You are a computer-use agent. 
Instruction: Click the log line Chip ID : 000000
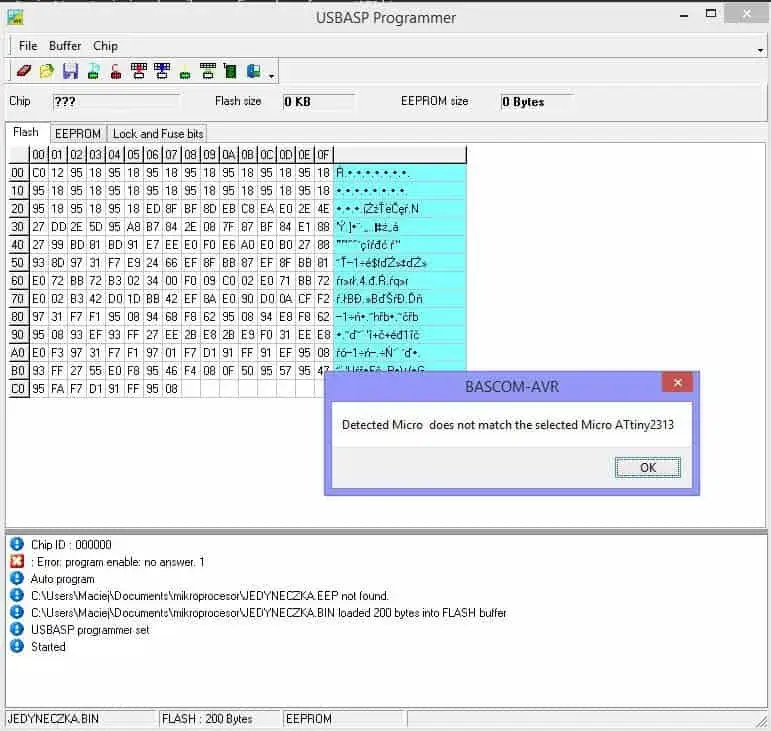[71, 545]
